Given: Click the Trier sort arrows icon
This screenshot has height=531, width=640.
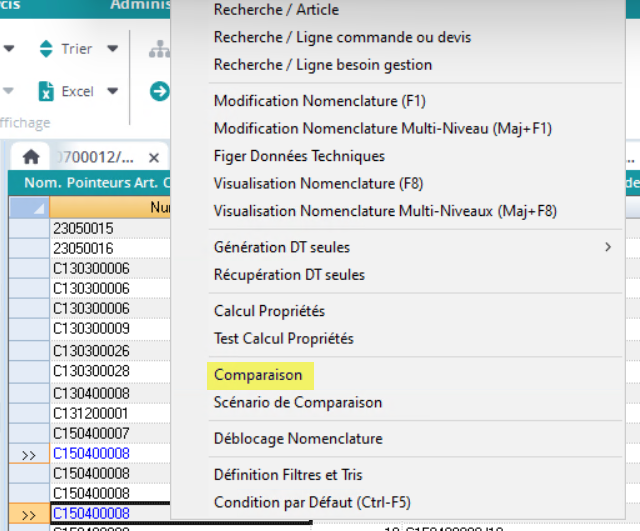Looking at the screenshot, I should click(46, 49).
